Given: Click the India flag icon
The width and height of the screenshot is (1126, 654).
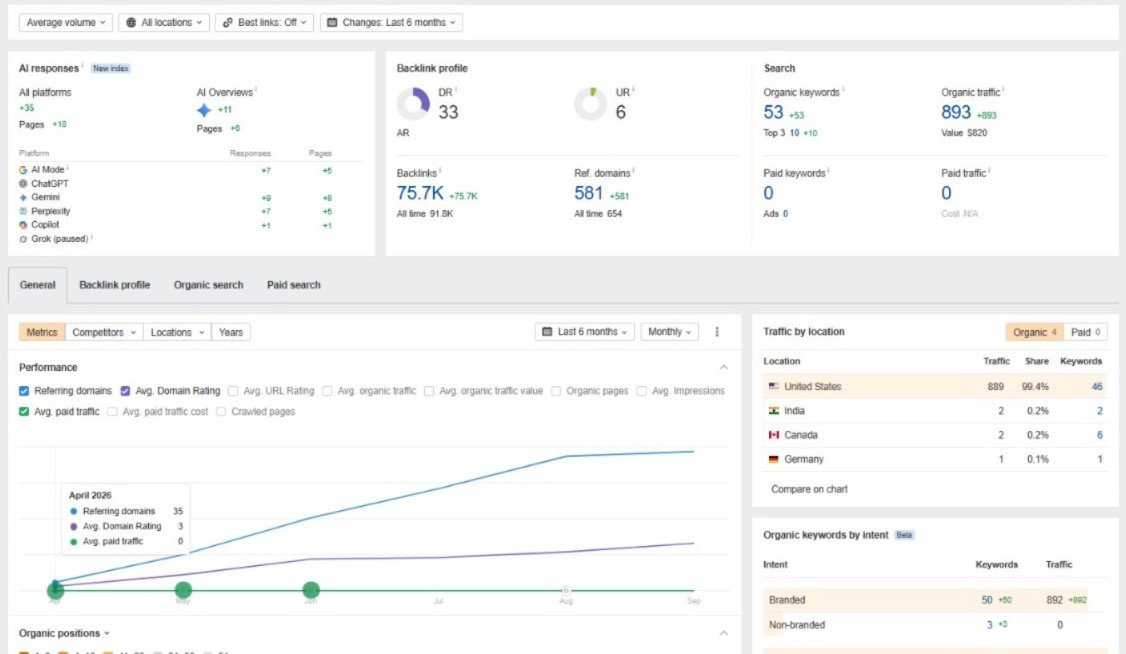Looking at the screenshot, I should pyautogui.click(x=773, y=411).
